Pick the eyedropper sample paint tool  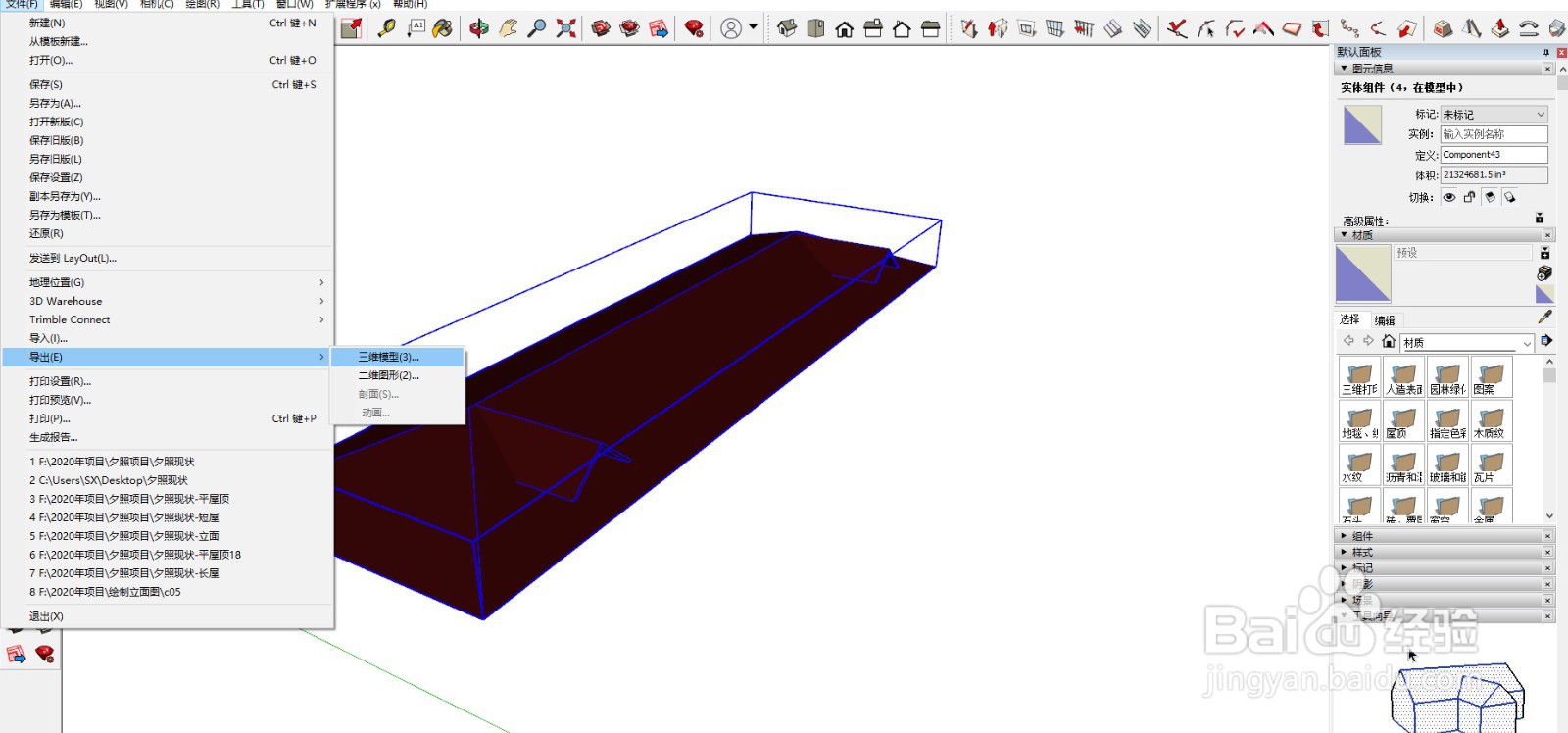tap(1544, 317)
